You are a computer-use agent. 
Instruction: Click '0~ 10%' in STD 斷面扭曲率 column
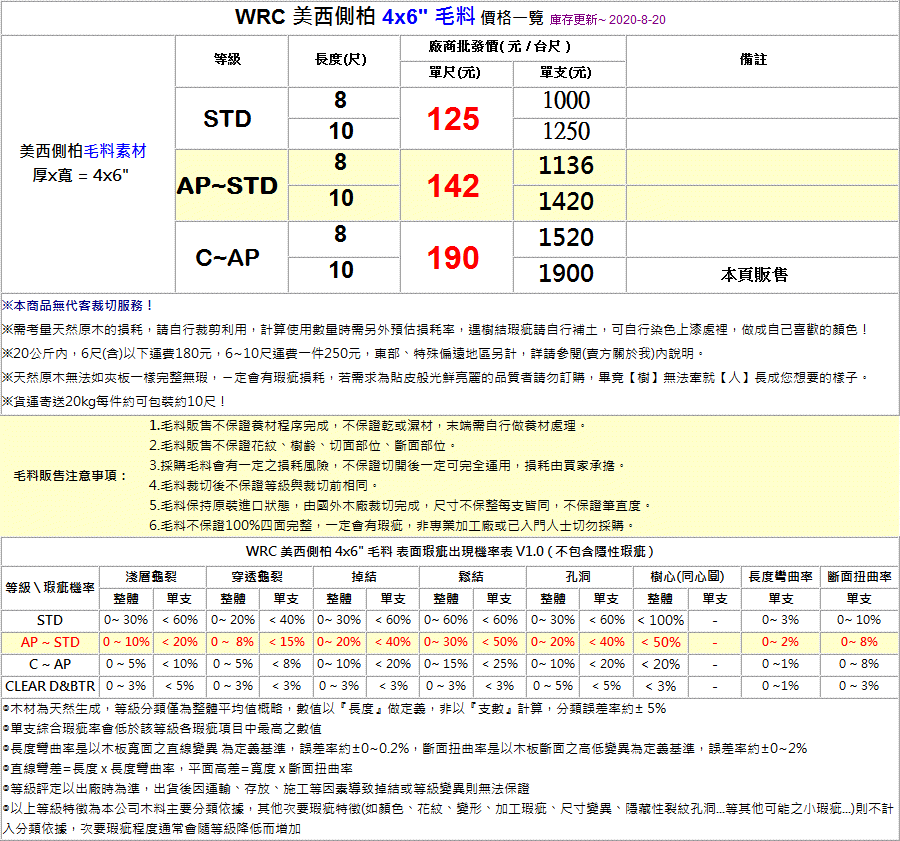[859, 621]
